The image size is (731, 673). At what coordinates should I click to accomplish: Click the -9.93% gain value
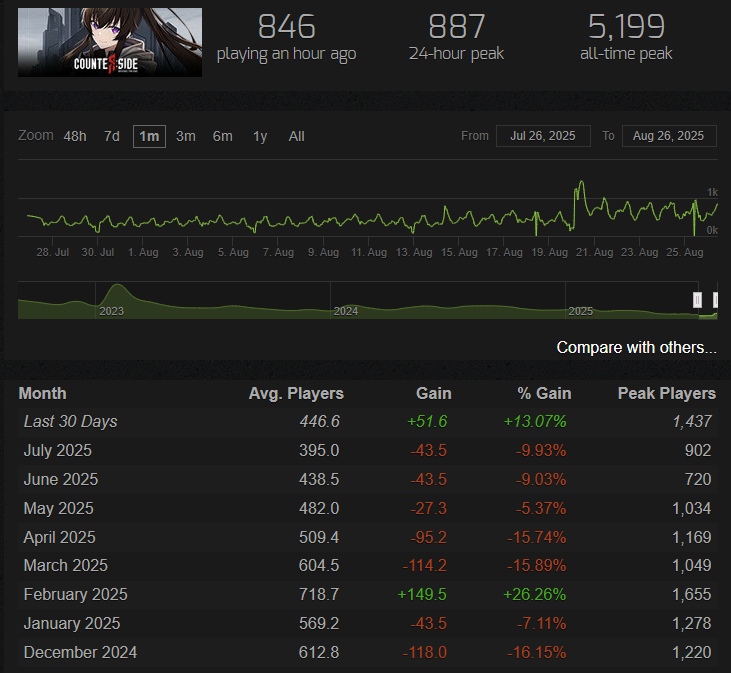pos(541,450)
